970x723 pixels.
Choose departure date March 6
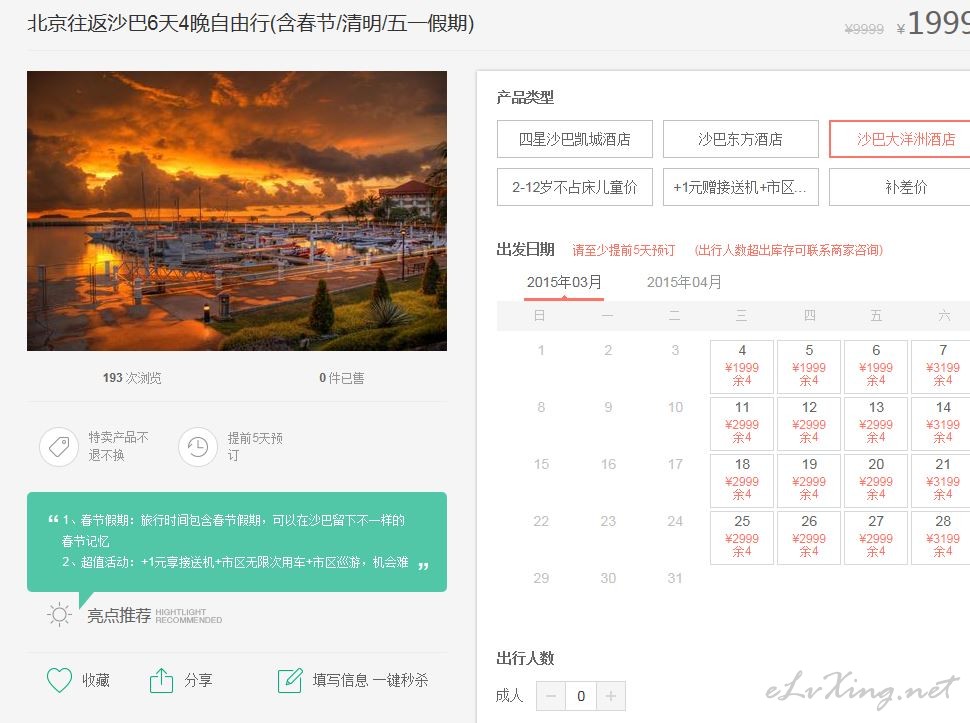pos(875,367)
